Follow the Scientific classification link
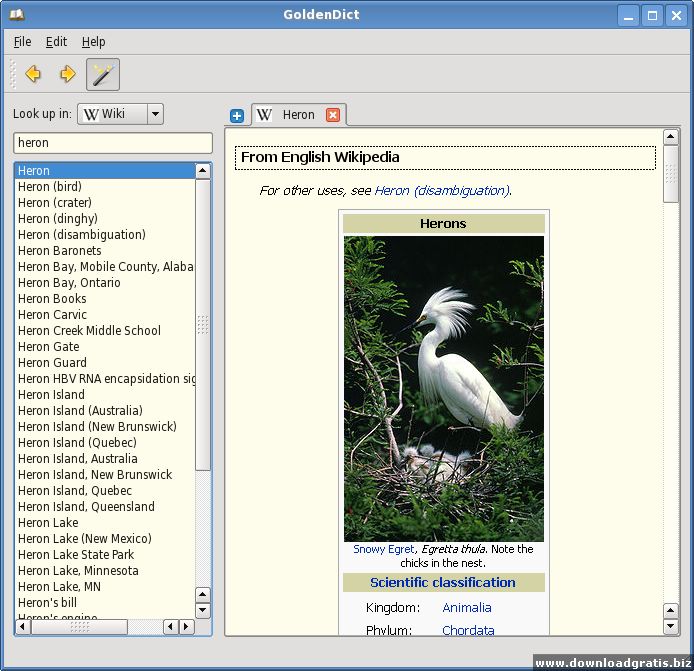Image resolution: width=694 pixels, height=671 pixels. (443, 582)
